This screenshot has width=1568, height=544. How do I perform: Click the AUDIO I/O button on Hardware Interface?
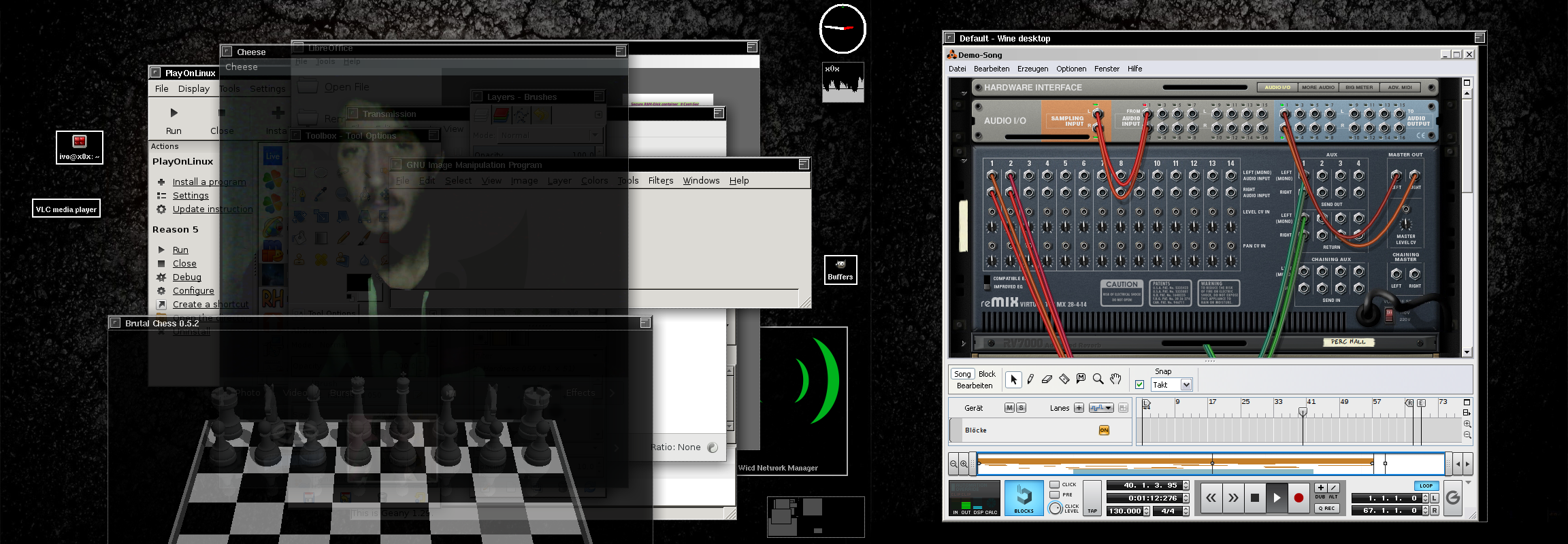(1277, 87)
